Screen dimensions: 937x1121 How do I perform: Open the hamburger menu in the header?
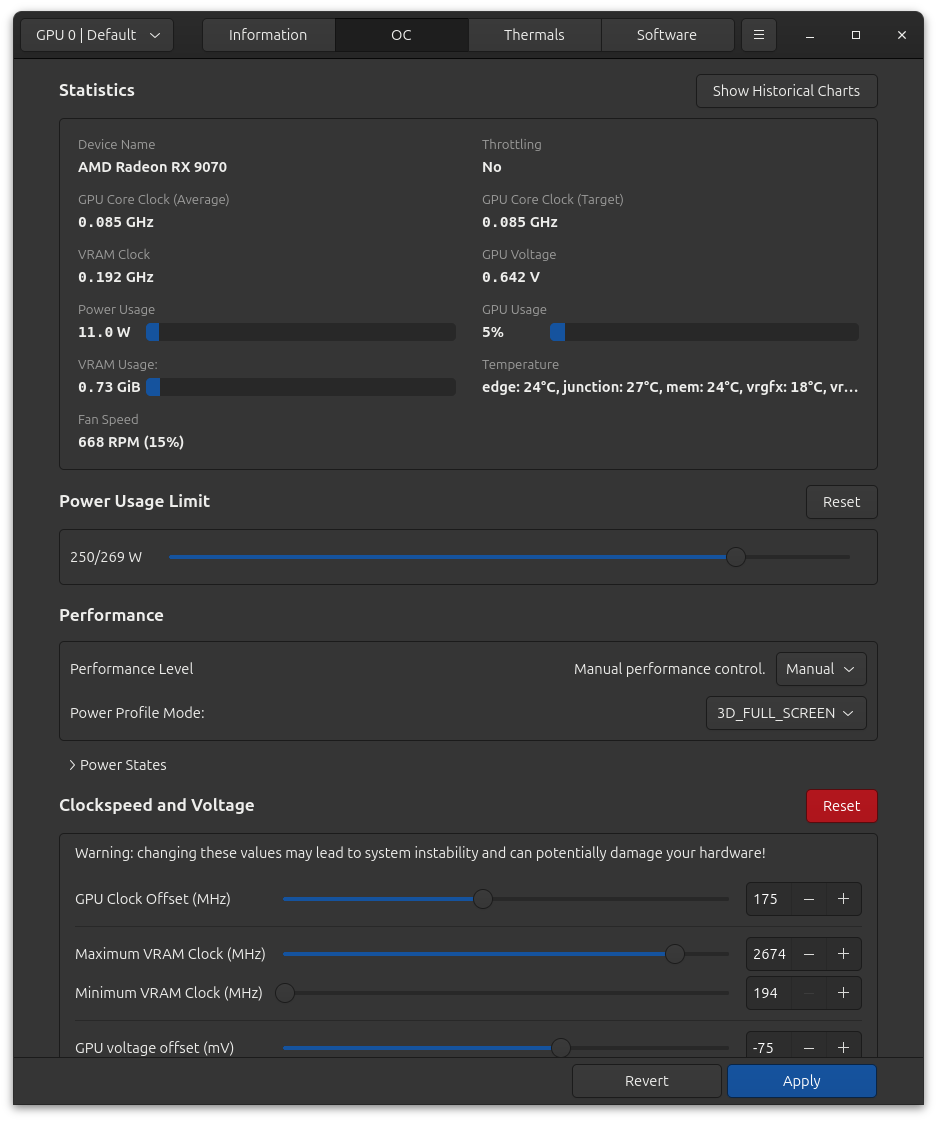point(758,35)
